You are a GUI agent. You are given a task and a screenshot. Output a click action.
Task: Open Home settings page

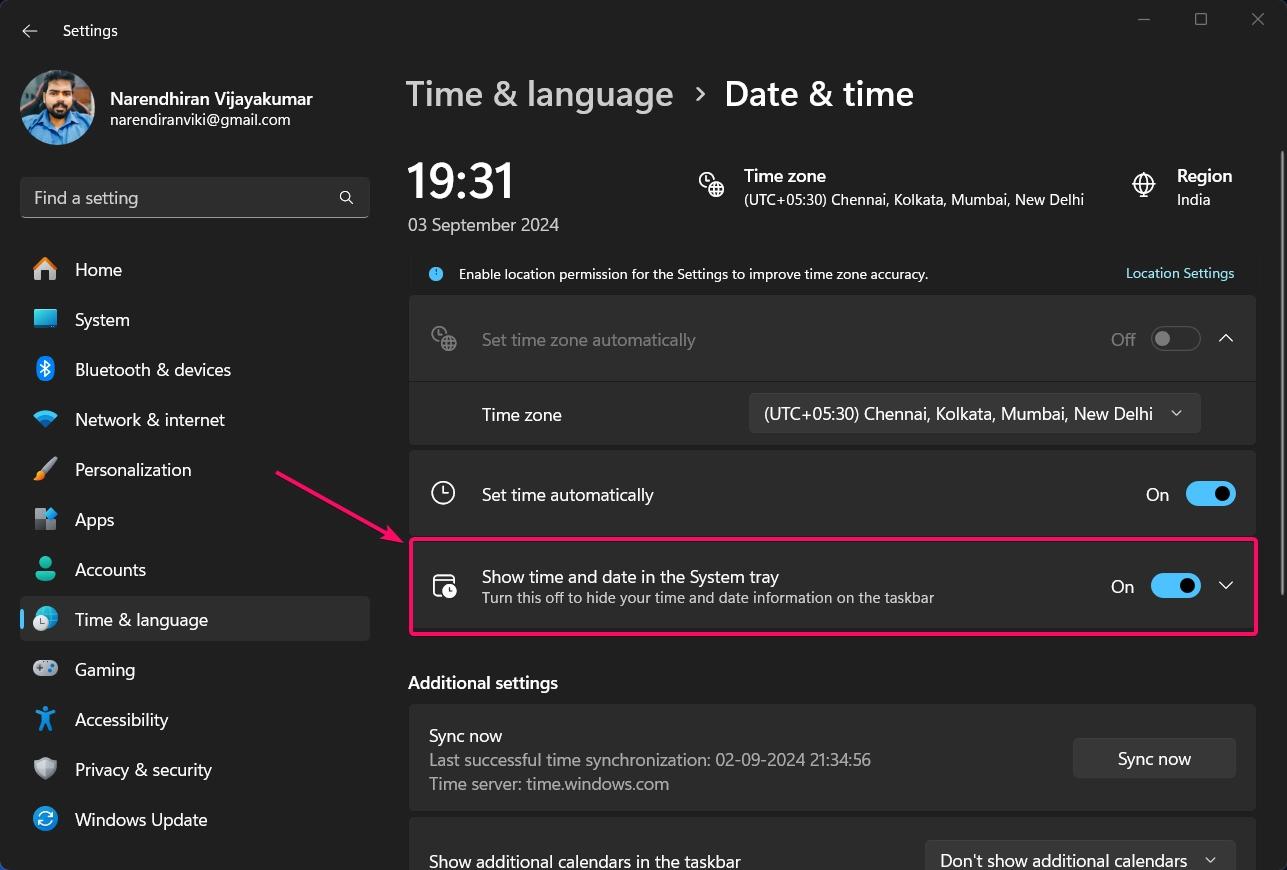point(195,270)
